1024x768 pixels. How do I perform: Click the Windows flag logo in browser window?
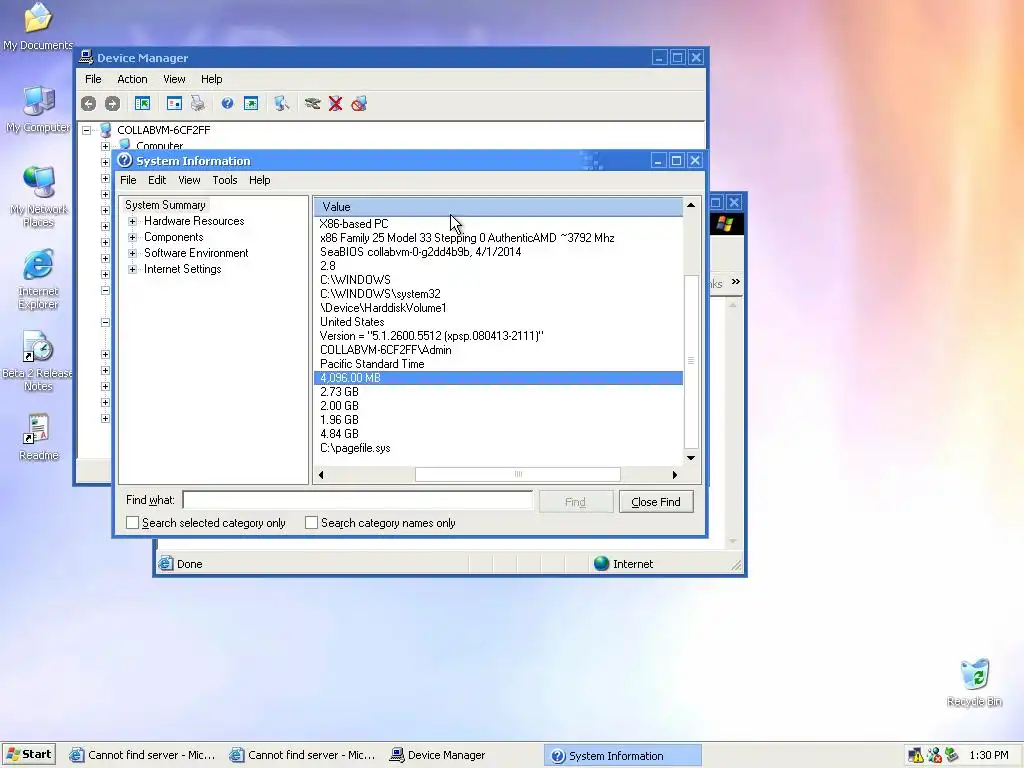point(725,224)
